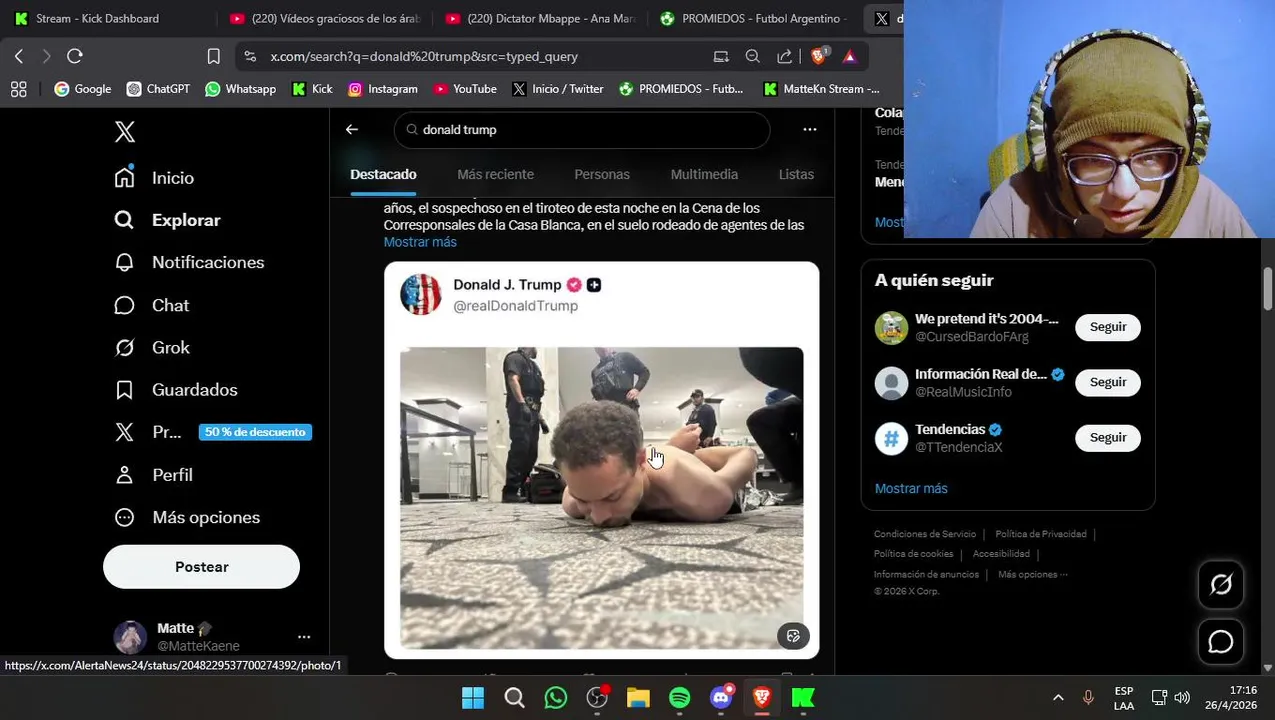
Task: Click browser back button
Action: [19, 56]
